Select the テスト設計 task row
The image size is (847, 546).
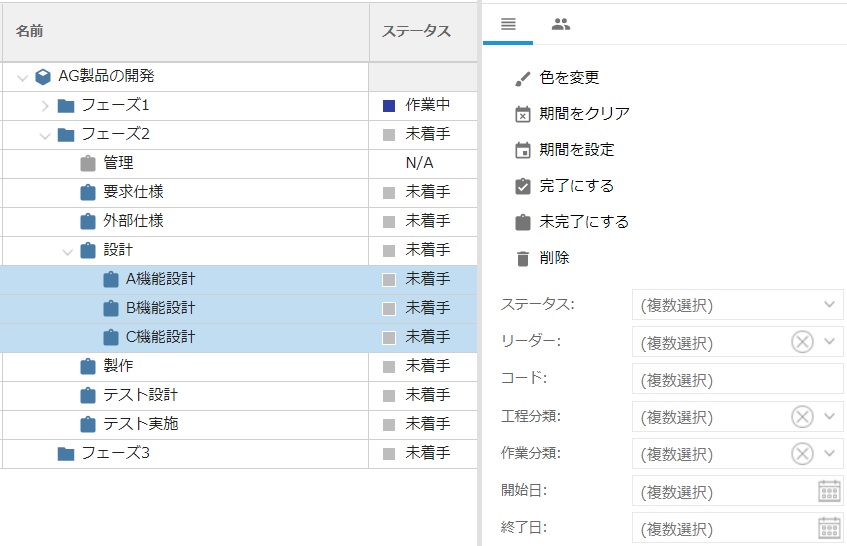coord(141,395)
